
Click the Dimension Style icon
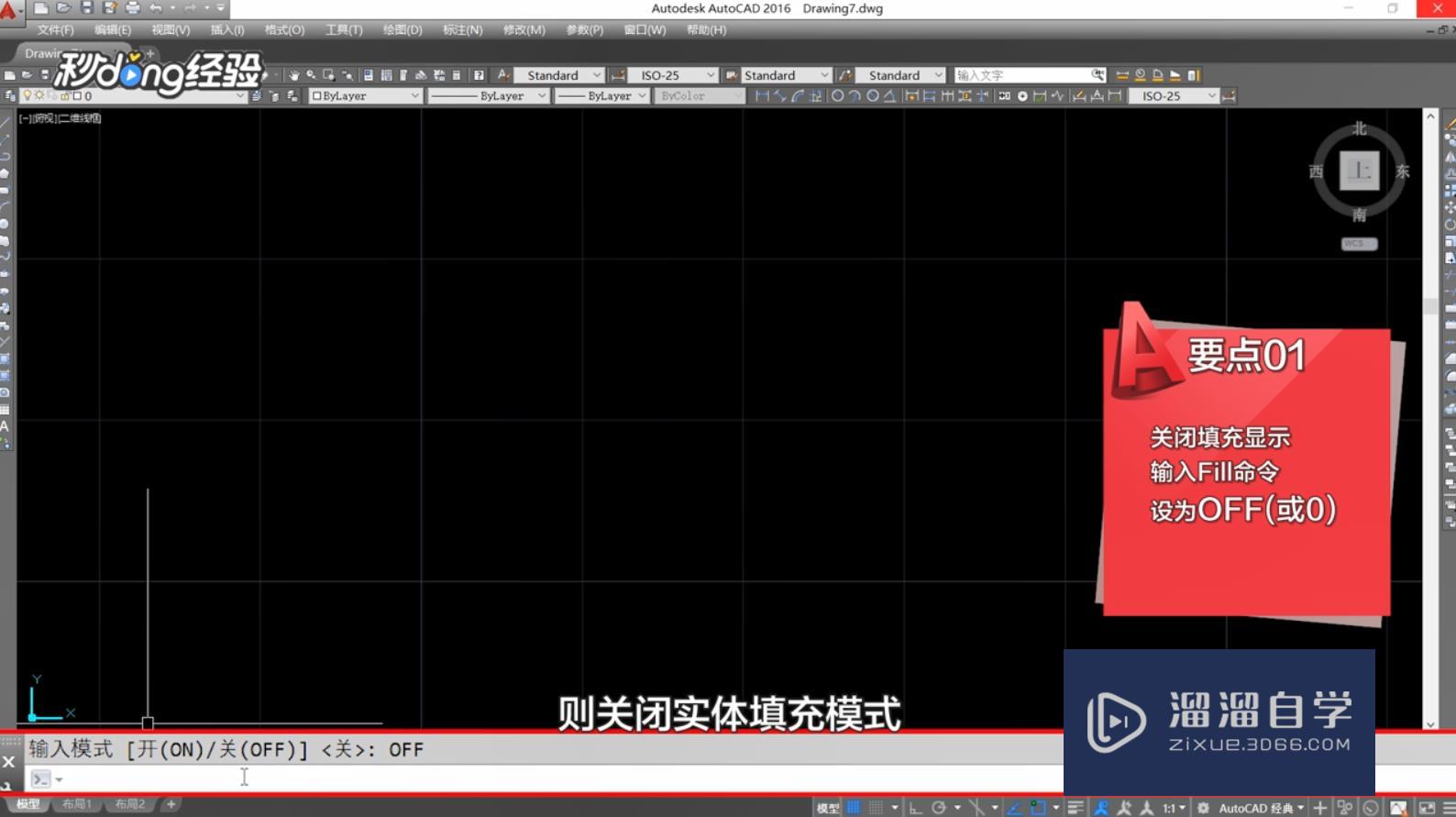coord(618,75)
